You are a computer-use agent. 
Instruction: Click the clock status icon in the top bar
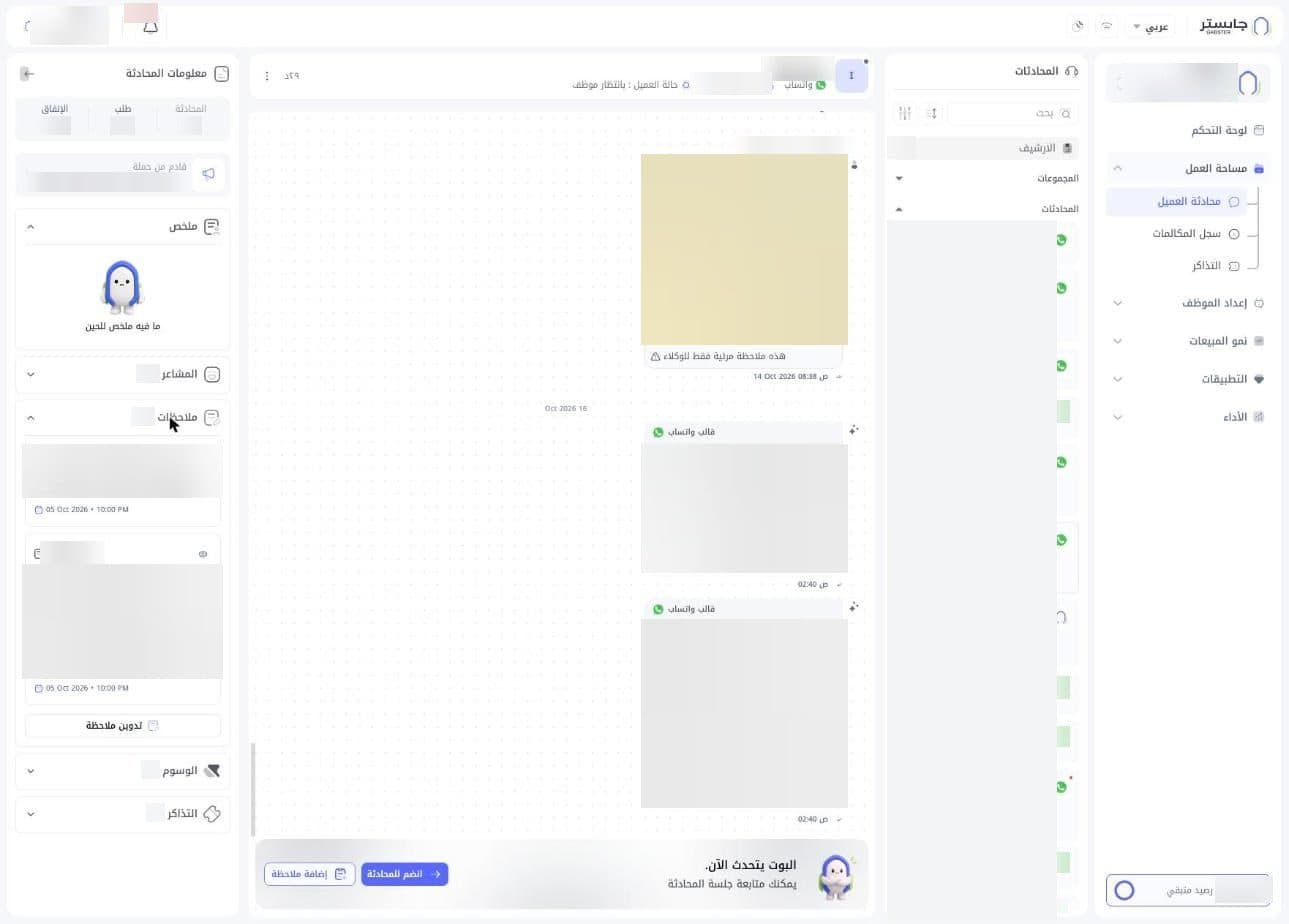1078,26
